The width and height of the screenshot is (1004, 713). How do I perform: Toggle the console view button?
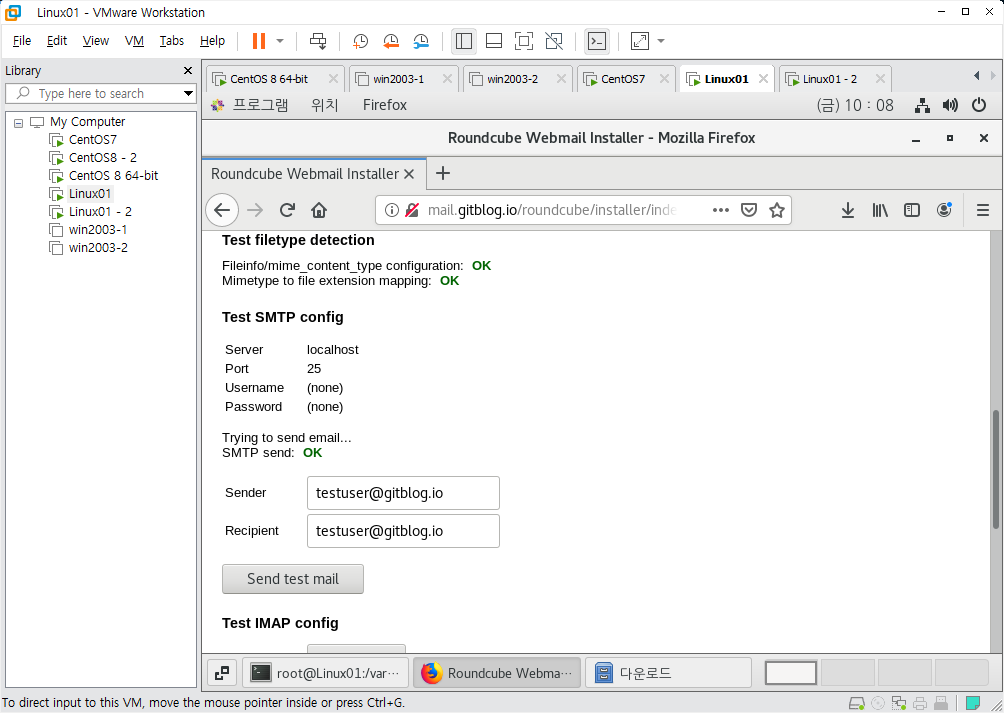pyautogui.click(x=597, y=41)
